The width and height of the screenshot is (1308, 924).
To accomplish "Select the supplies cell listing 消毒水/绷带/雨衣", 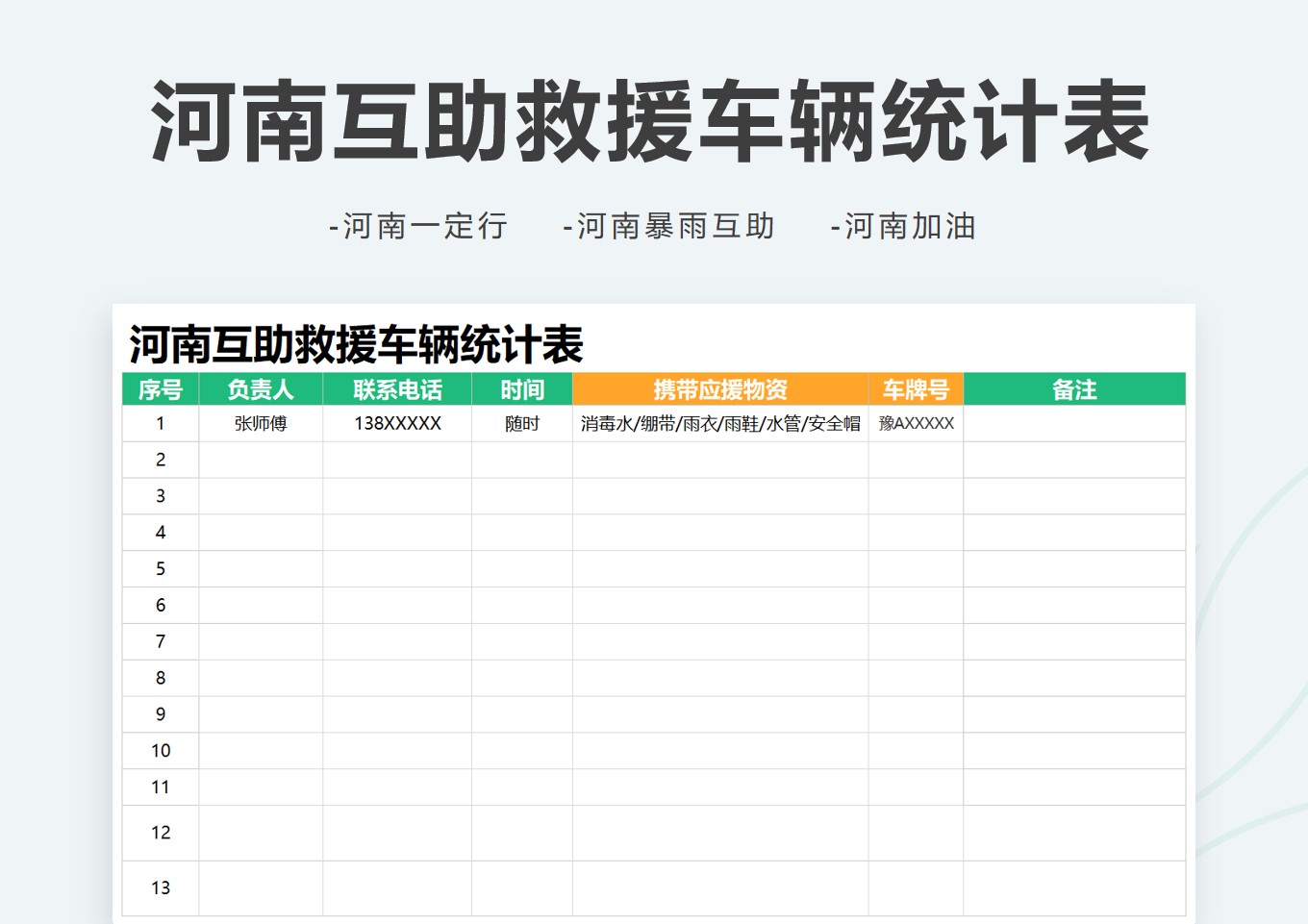I will pos(718,422).
